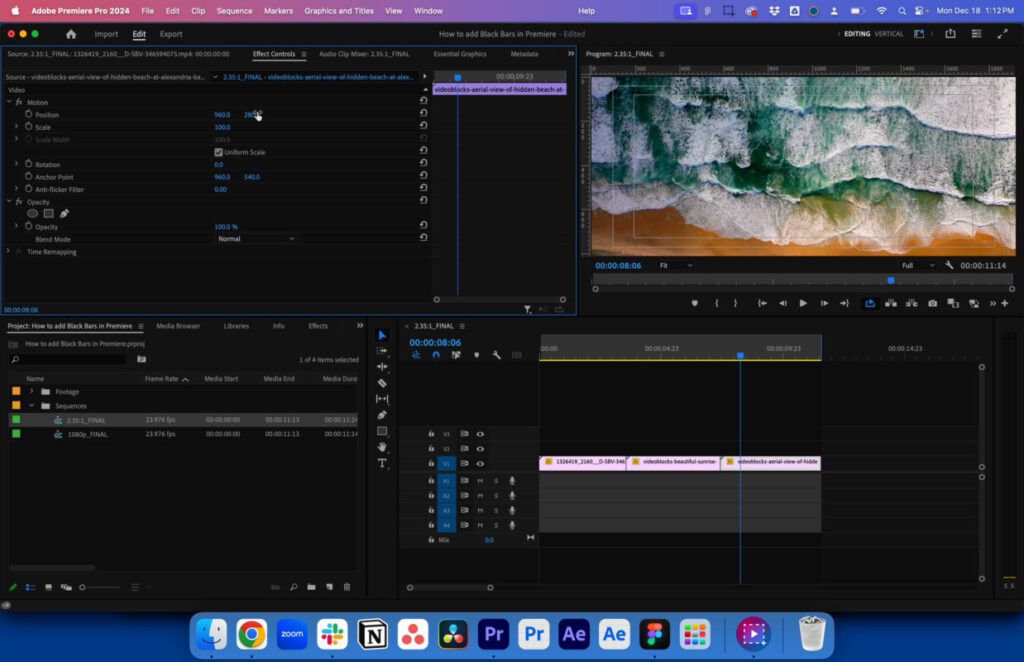Select the Razor tool
The image size is (1024, 662).
tap(382, 383)
